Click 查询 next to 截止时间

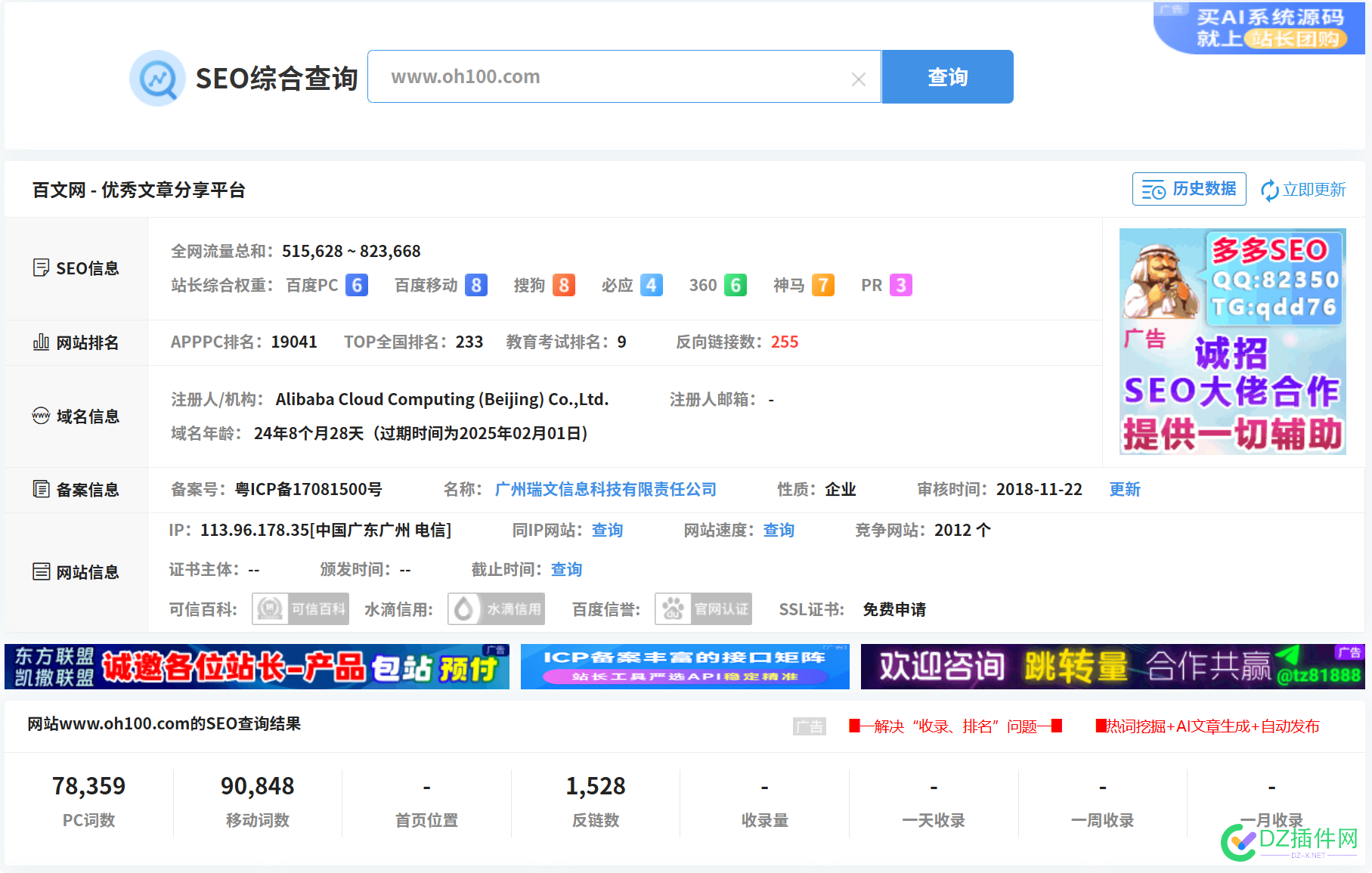pyautogui.click(x=566, y=569)
